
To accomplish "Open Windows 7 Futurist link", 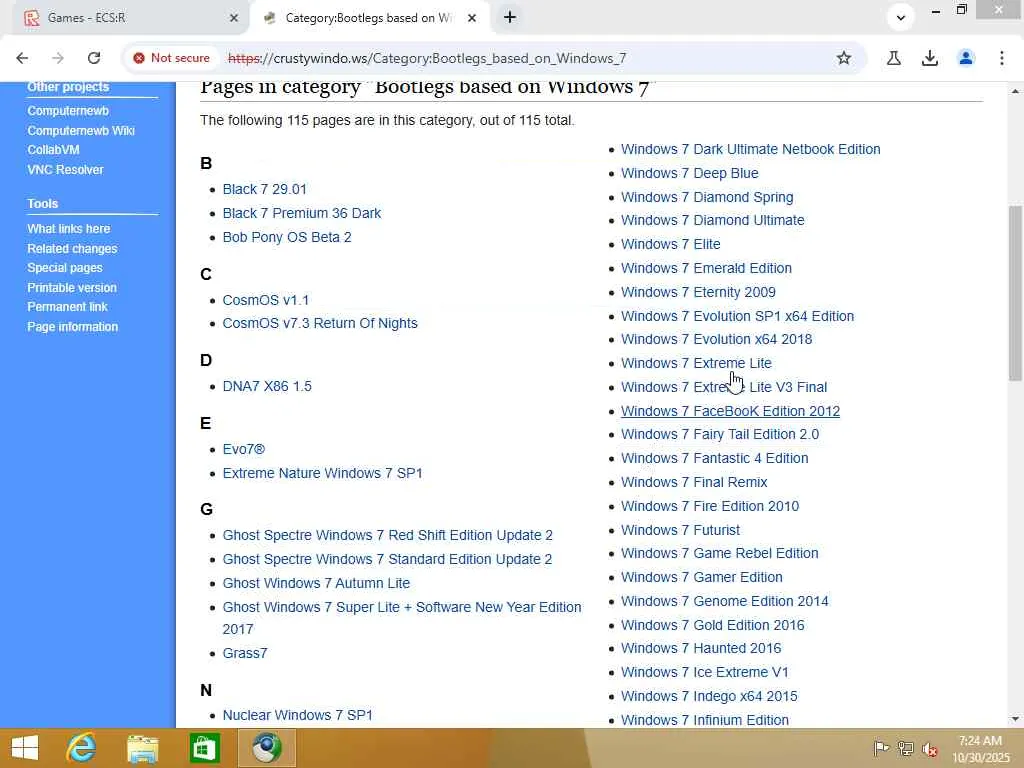I will (680, 530).
